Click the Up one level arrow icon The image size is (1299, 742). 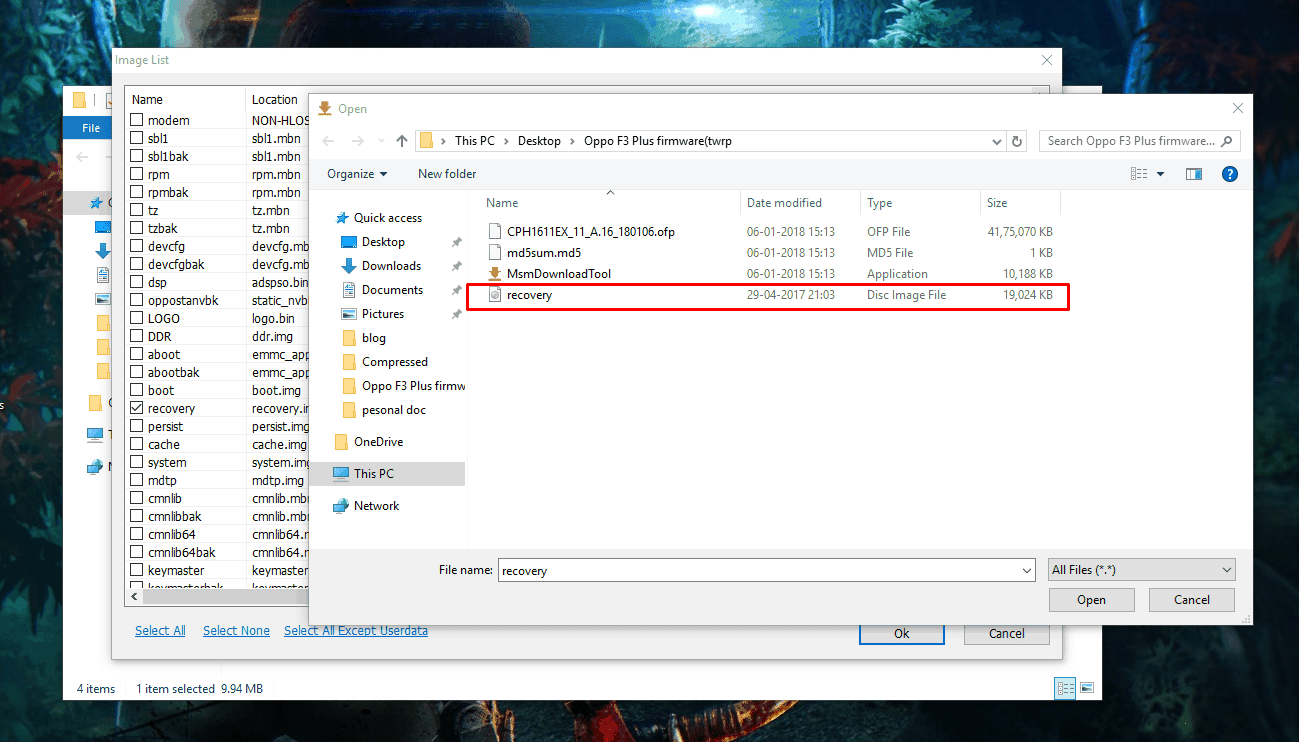tap(402, 141)
